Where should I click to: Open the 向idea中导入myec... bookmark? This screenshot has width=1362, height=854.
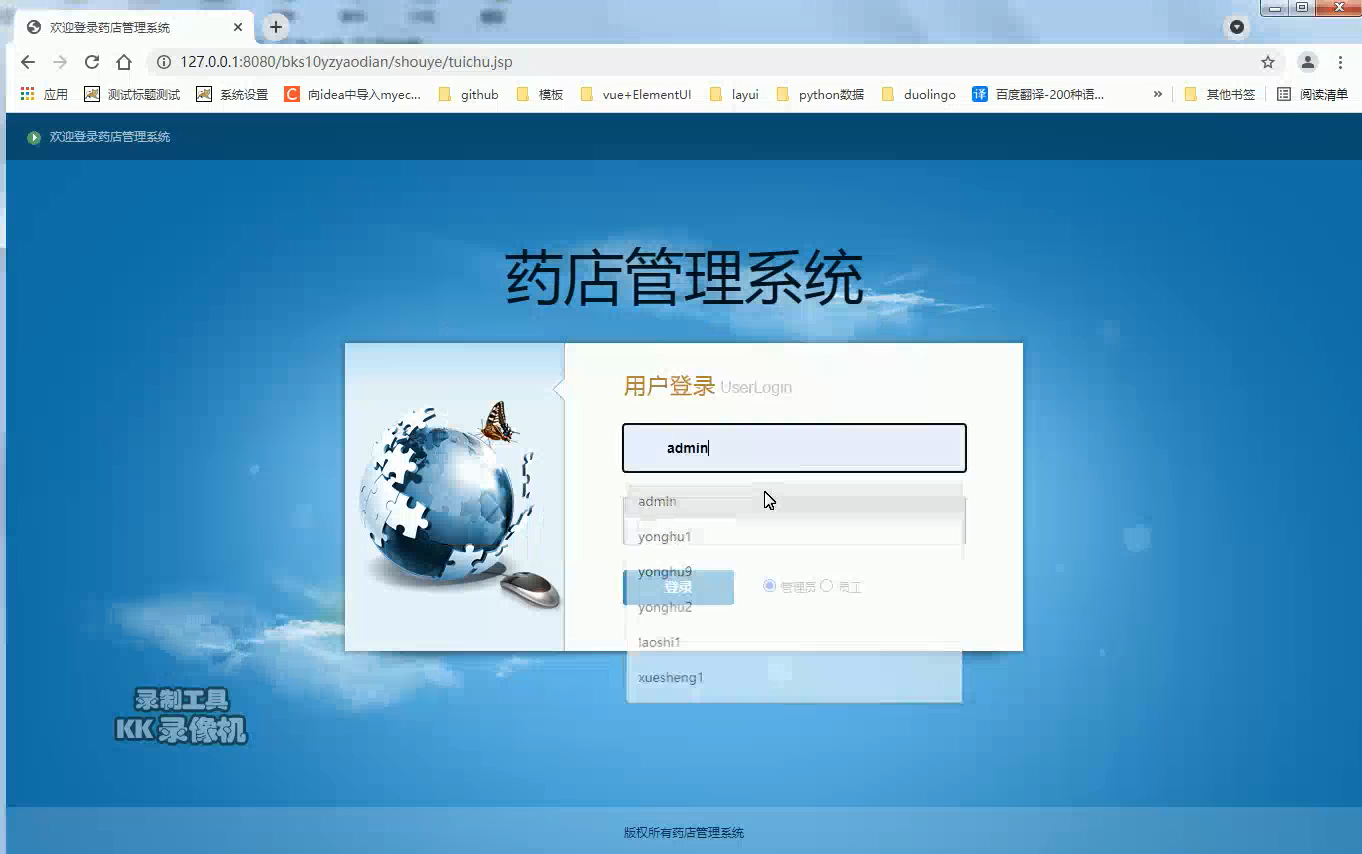tap(353, 94)
